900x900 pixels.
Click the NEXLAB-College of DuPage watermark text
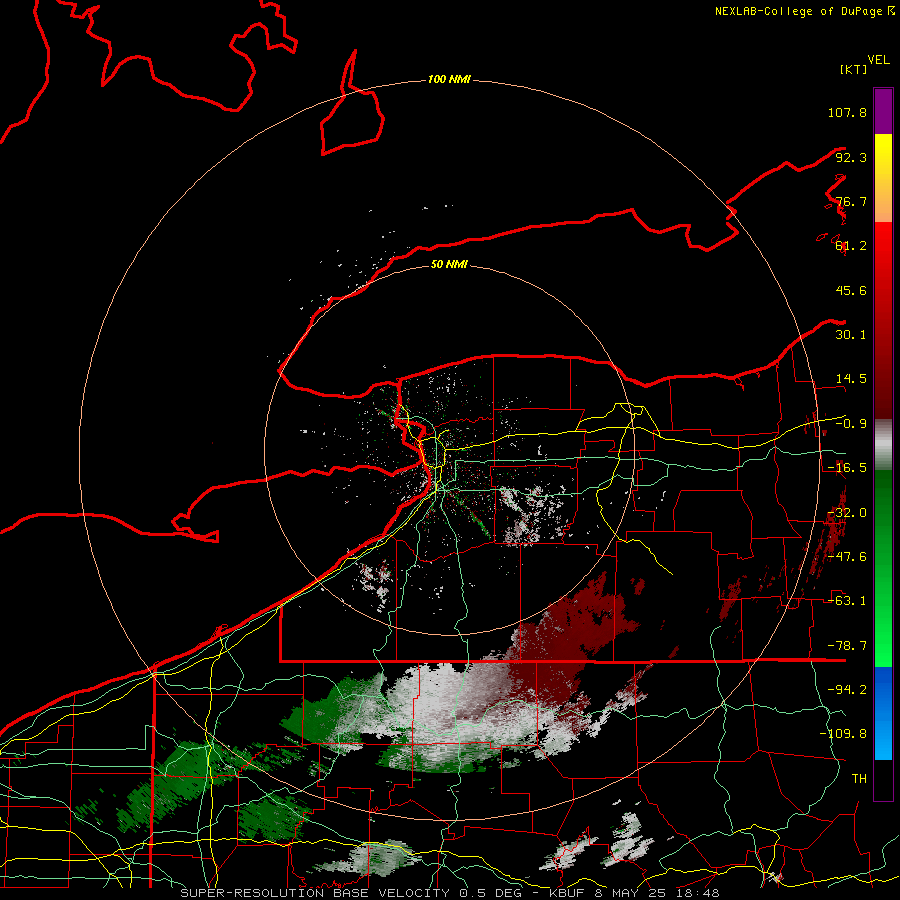tap(805, 11)
